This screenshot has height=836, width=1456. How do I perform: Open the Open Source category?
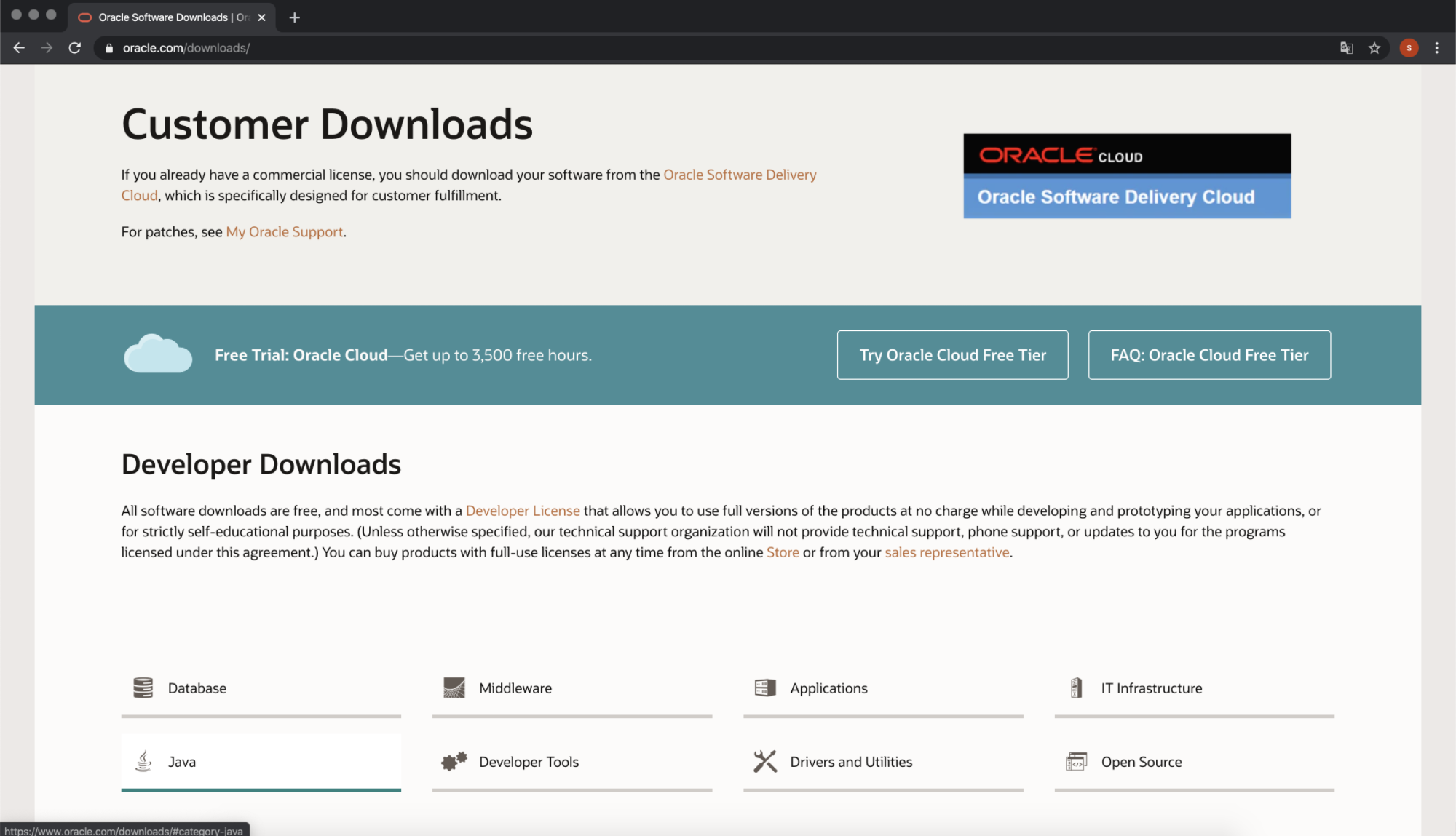(x=1141, y=762)
